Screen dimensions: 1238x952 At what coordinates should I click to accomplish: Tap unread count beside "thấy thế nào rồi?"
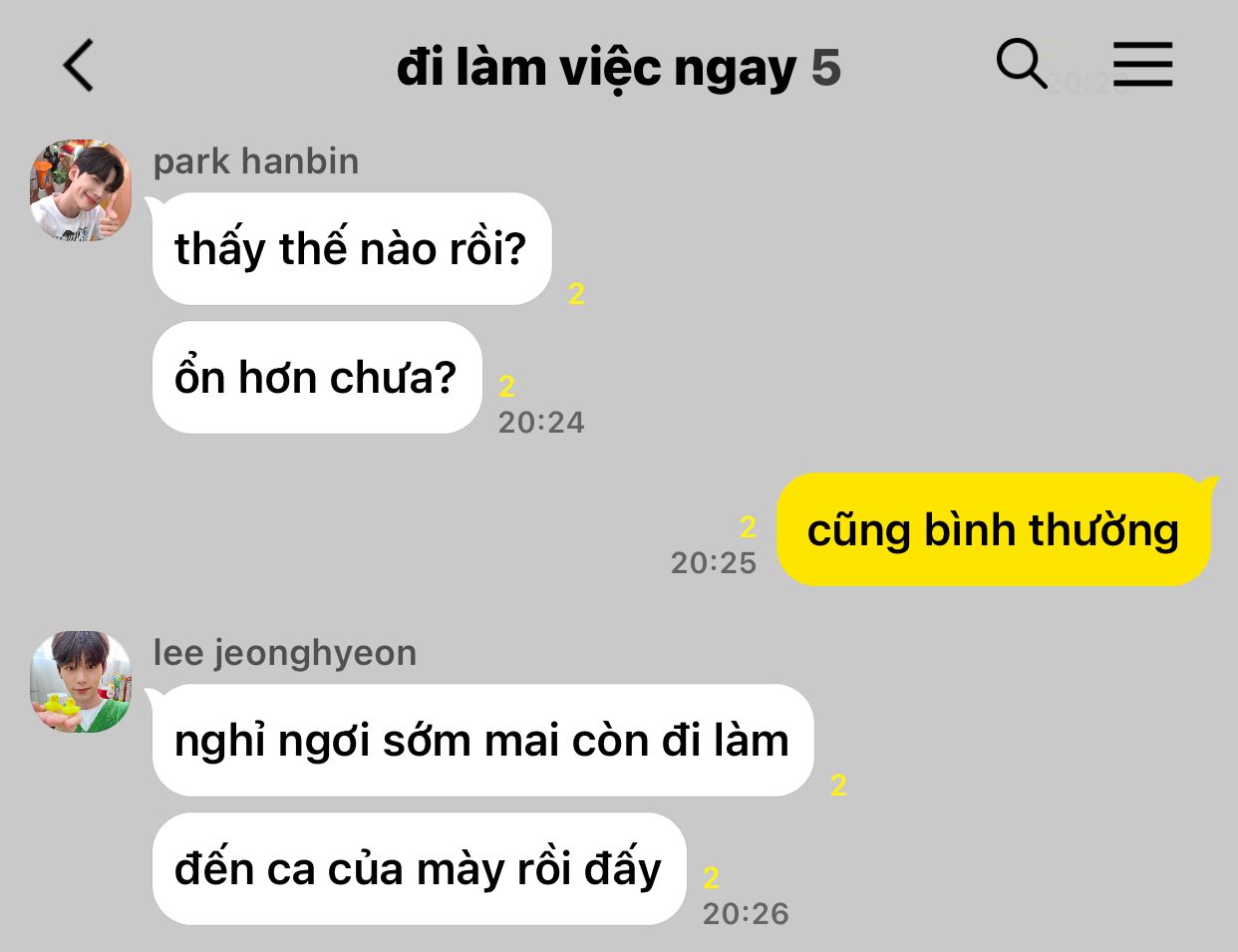576,294
